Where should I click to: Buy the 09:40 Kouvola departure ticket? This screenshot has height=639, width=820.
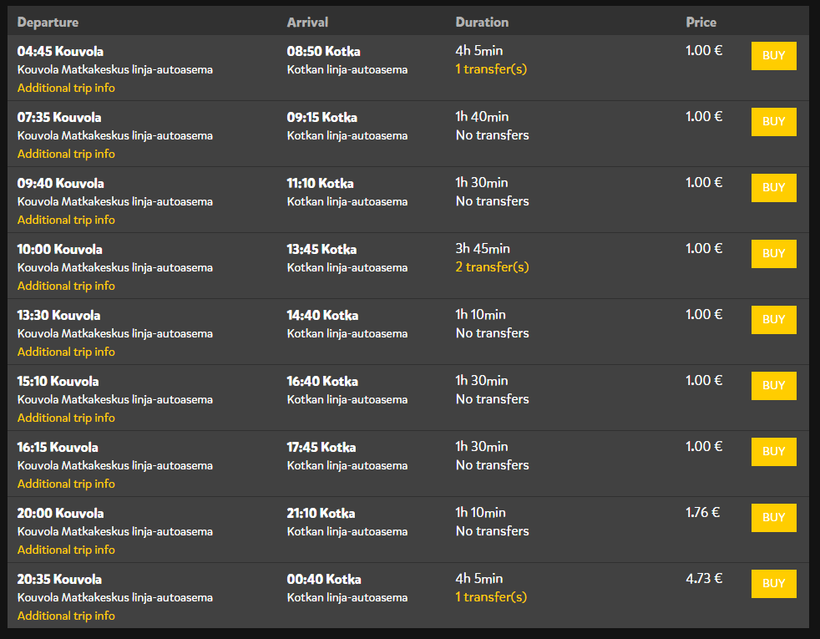[773, 188]
